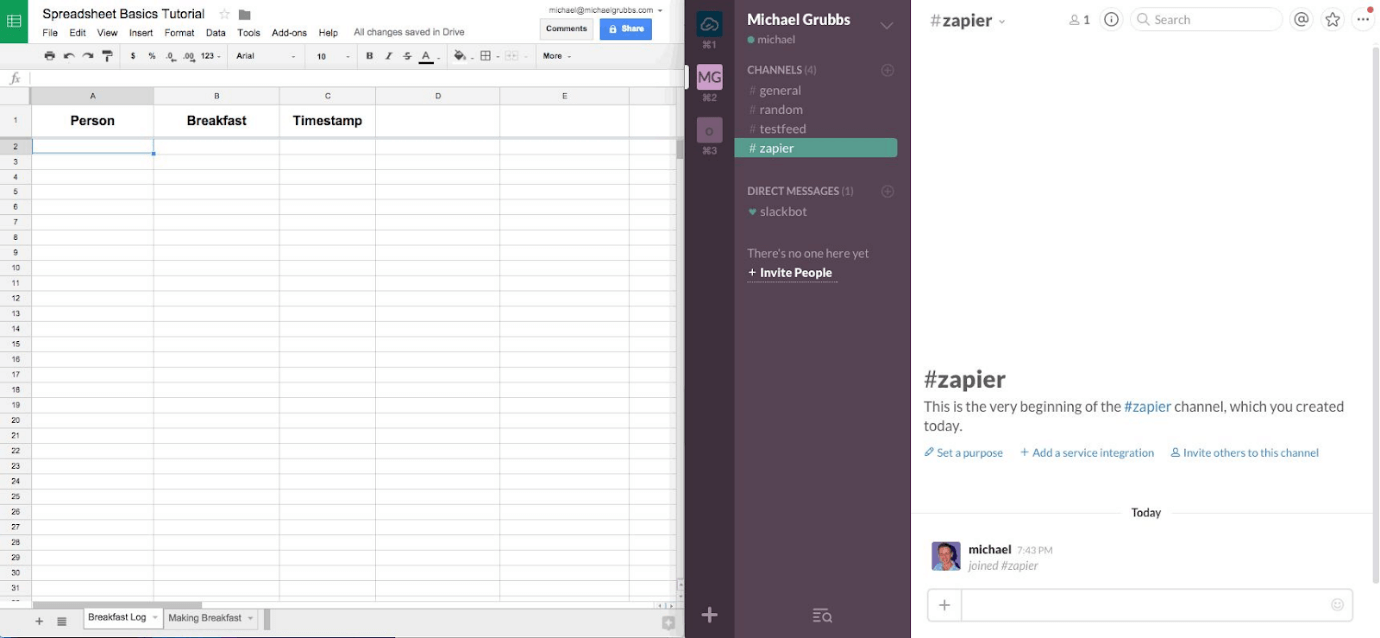The width and height of the screenshot is (1380, 638).
Task: Click into the Slack Search field
Action: (x=1206, y=19)
